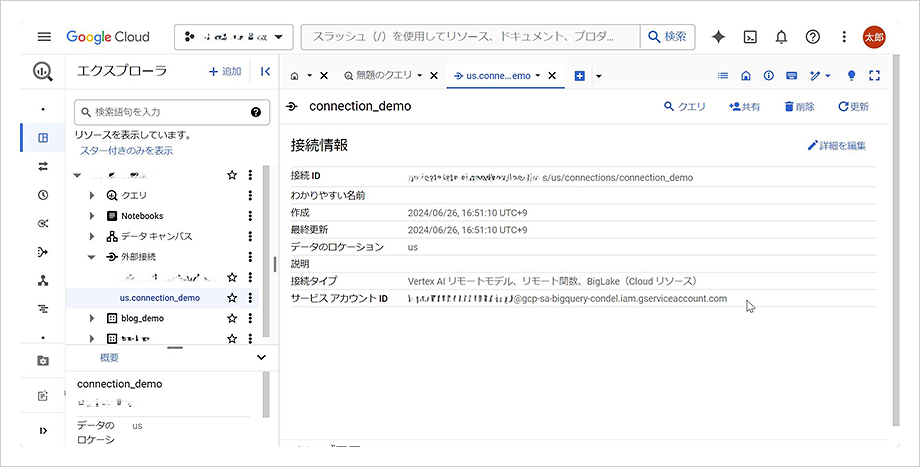
Task: Click 詳細を編集 edit details
Action: 837,145
